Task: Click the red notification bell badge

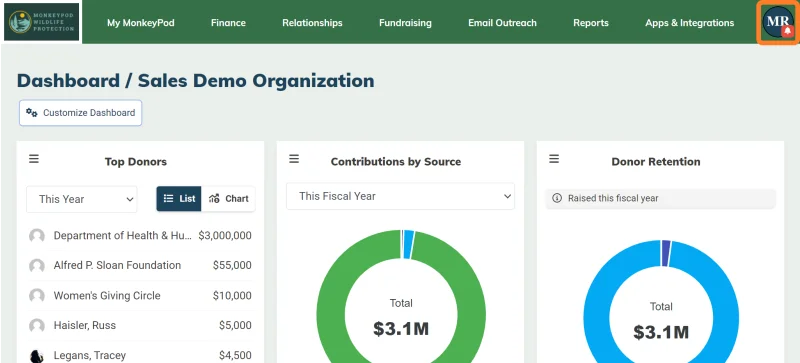Action: (x=788, y=31)
